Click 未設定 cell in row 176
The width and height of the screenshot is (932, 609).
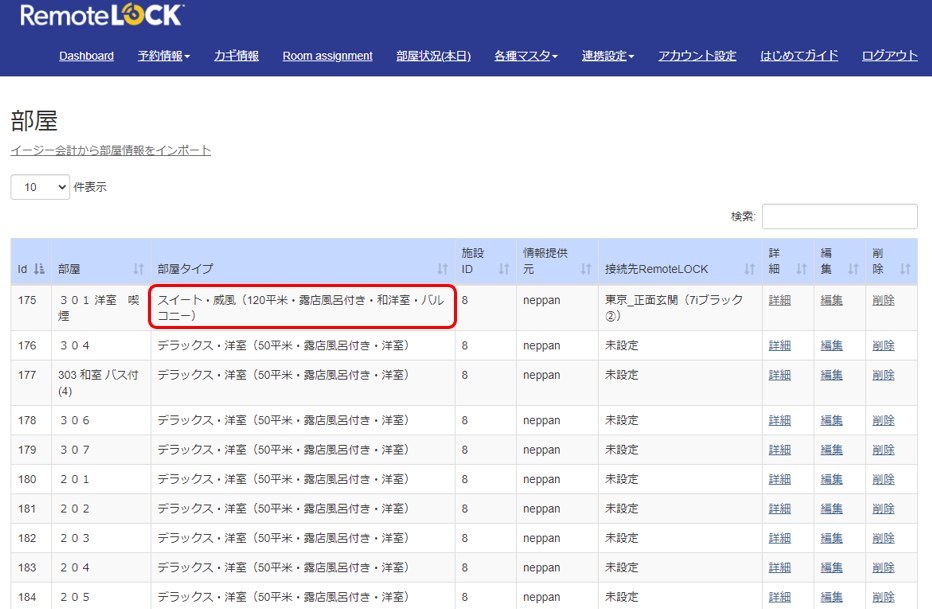(680, 345)
